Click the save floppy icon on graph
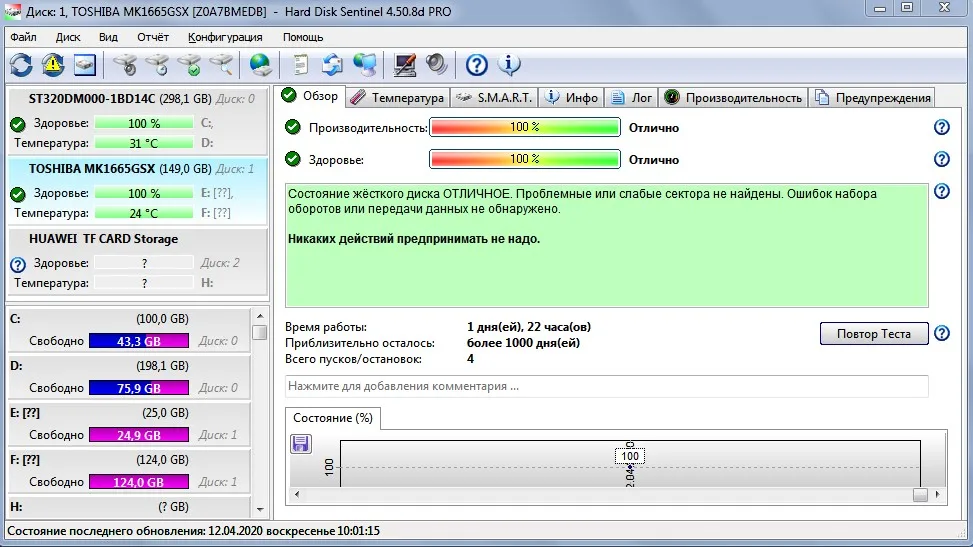Screen dimensions: 973x547 (301, 444)
